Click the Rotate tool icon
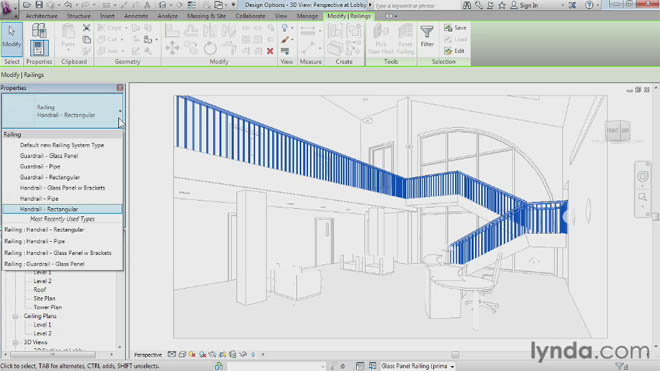This screenshot has height=371, width=660. coord(210,48)
